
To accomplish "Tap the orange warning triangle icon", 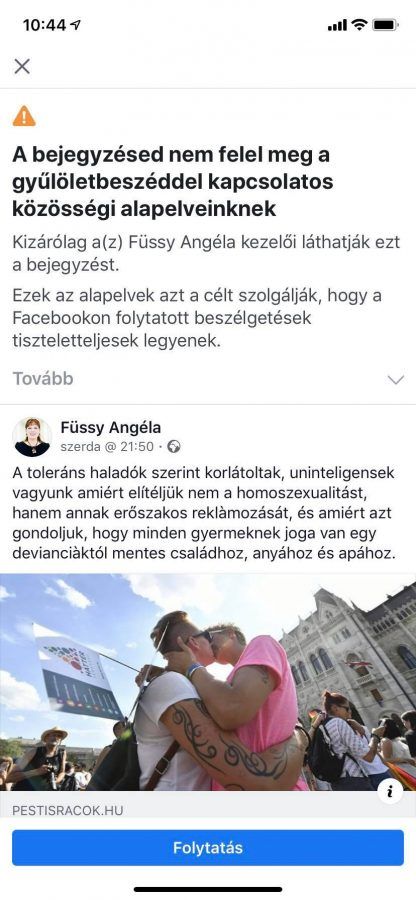I will tap(24, 116).
